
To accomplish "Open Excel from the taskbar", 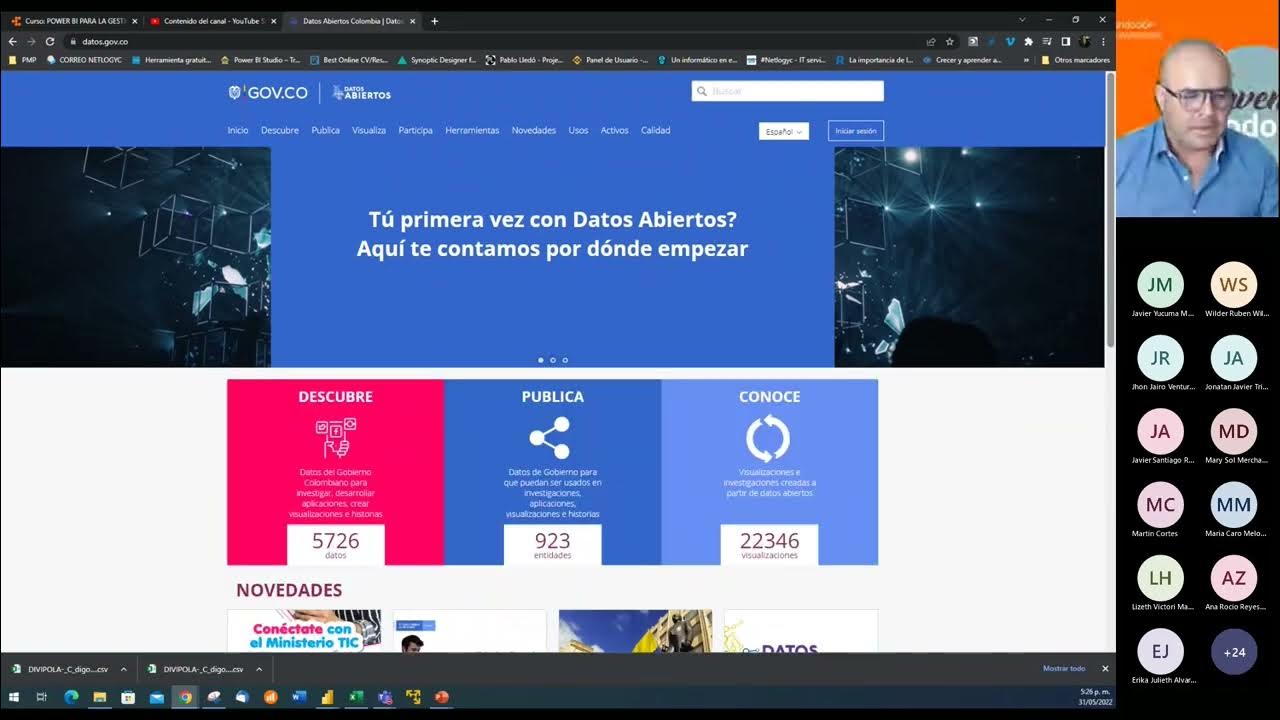I will click(356, 697).
